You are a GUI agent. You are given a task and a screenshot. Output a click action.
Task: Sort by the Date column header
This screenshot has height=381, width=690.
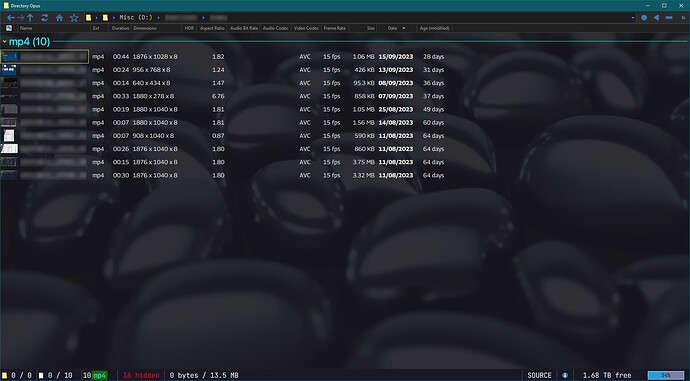(392, 28)
